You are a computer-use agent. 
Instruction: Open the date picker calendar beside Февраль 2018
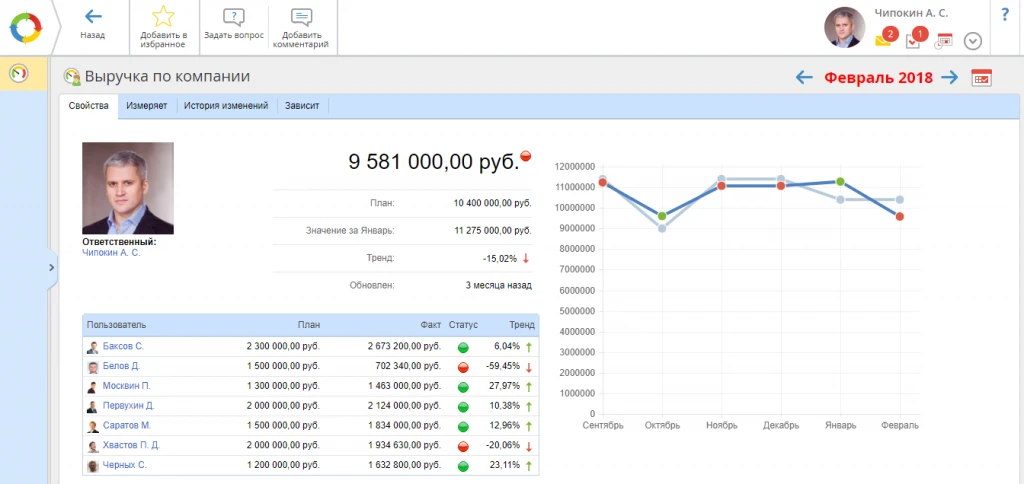(982, 78)
